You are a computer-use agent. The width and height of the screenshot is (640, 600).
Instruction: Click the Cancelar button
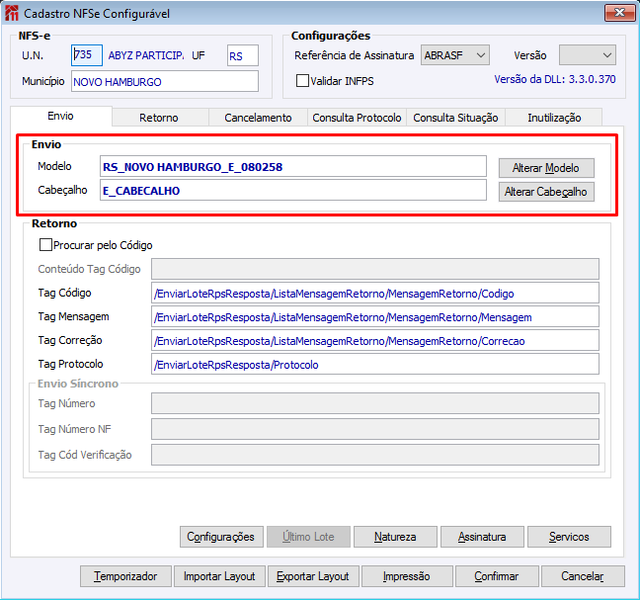tap(583, 576)
